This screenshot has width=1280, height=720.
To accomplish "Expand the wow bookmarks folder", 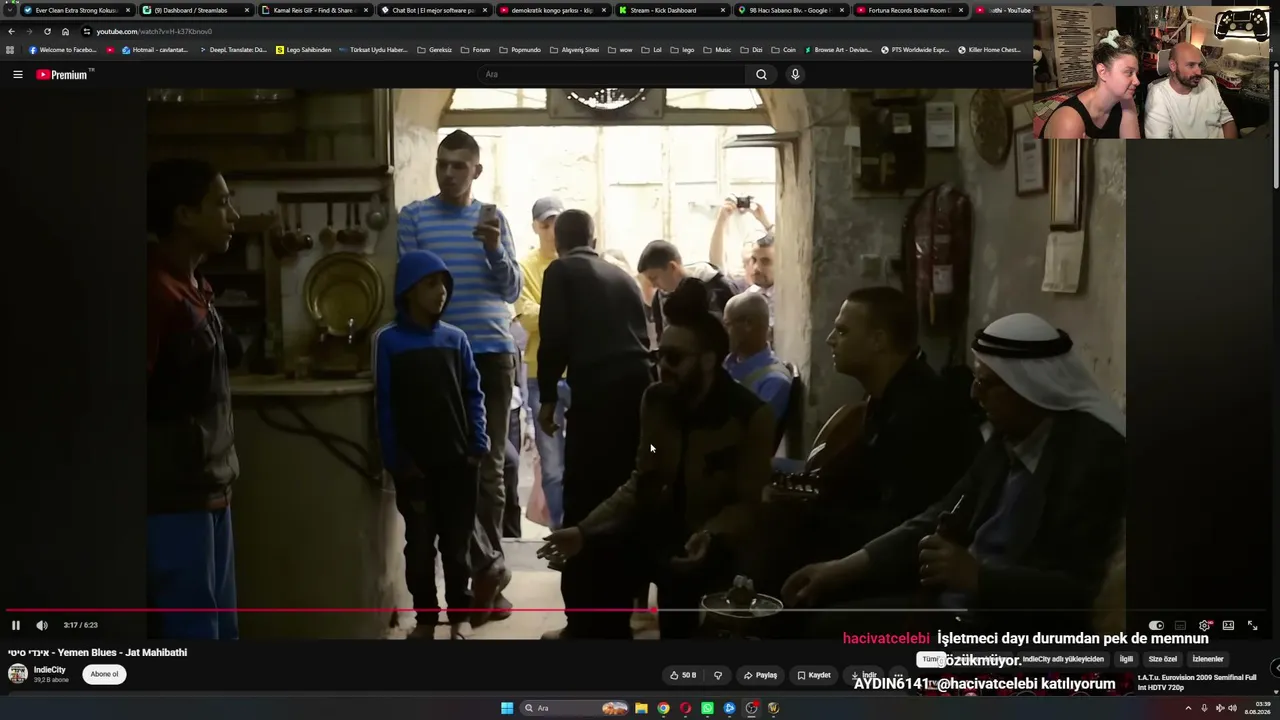I will tap(620, 50).
